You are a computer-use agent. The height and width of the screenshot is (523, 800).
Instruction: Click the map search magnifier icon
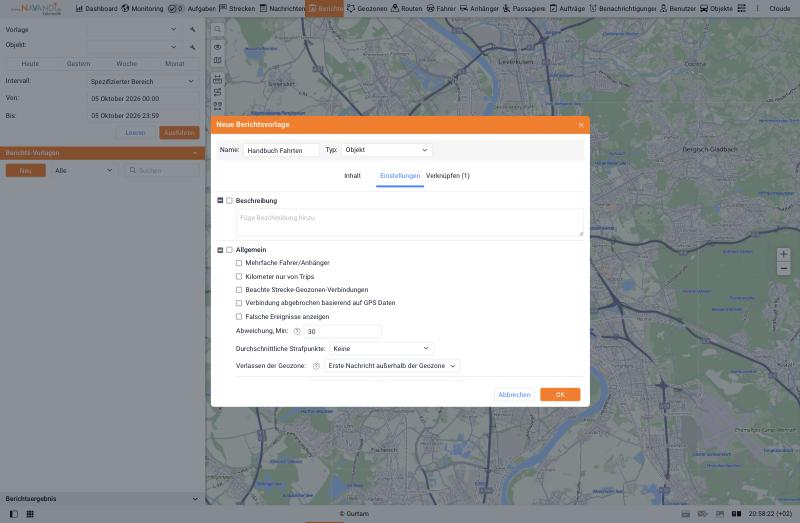point(217,29)
